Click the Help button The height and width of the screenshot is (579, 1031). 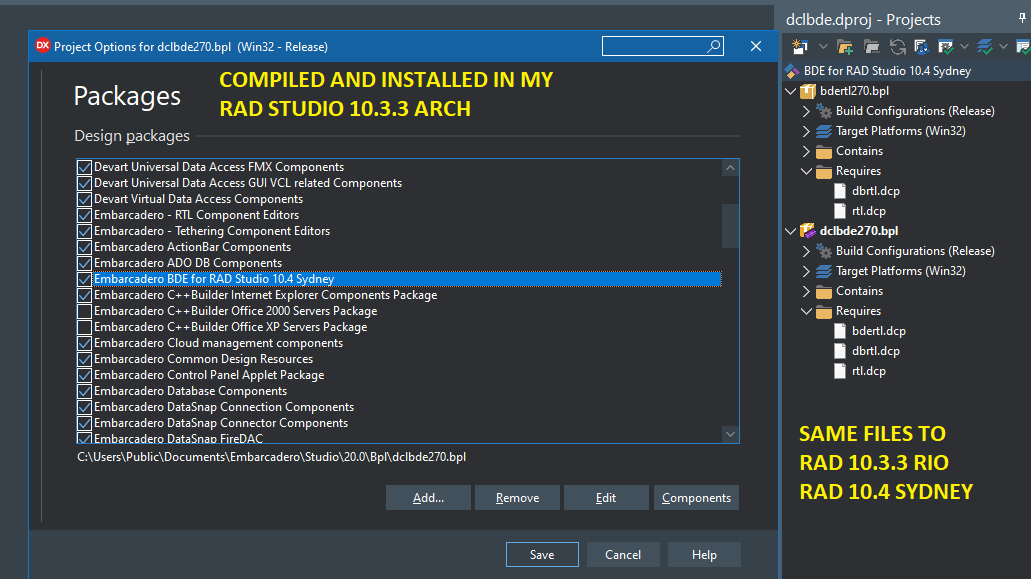[704, 555]
